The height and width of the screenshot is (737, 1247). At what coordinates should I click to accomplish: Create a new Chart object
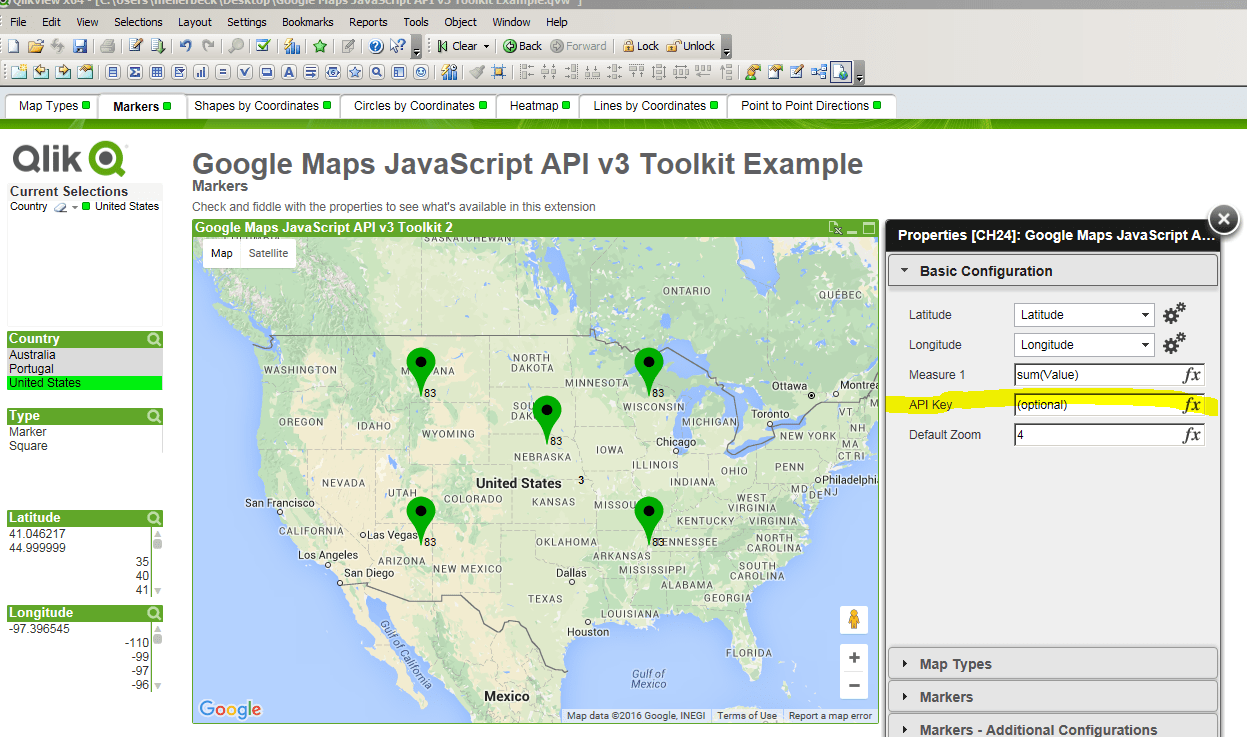pos(200,72)
